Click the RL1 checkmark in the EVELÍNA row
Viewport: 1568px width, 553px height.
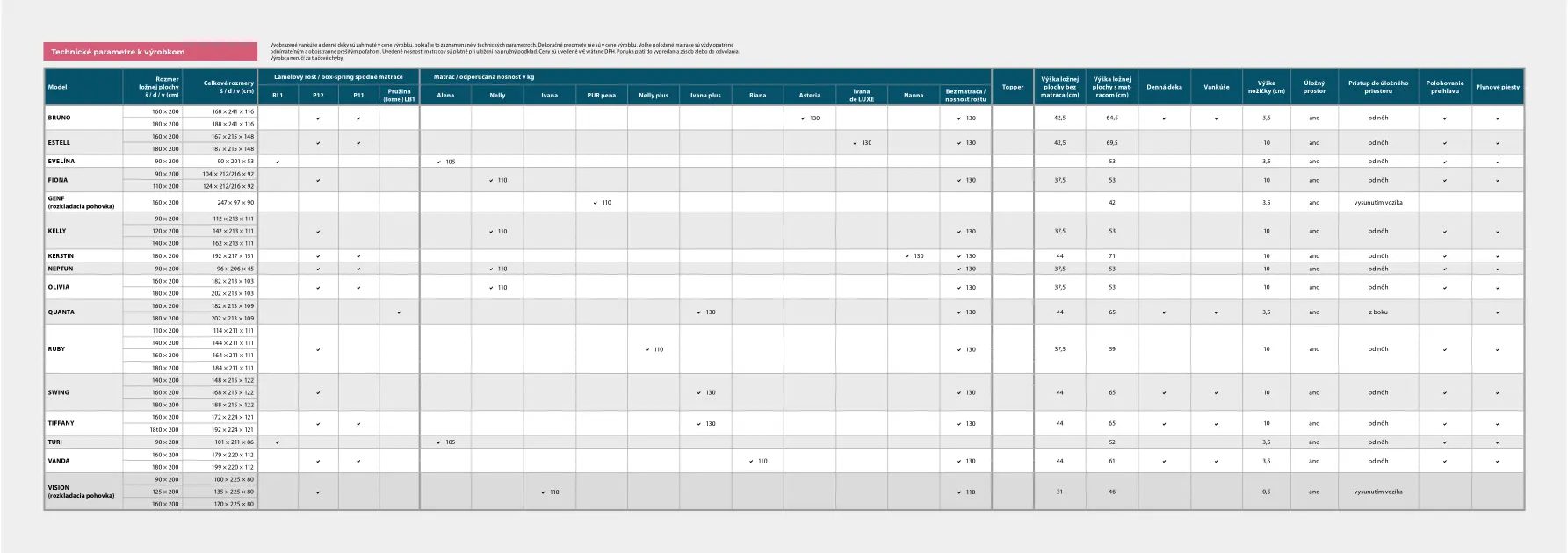click(x=278, y=162)
